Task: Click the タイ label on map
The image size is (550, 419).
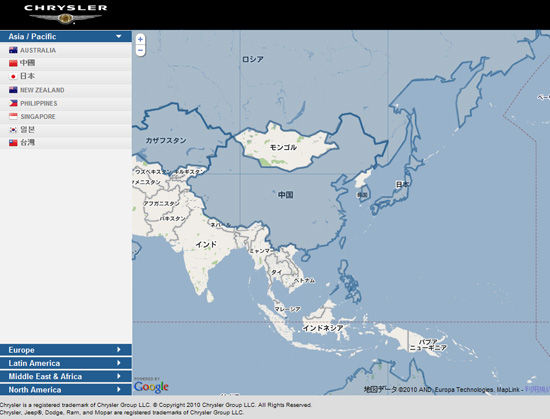Action: click(276, 272)
